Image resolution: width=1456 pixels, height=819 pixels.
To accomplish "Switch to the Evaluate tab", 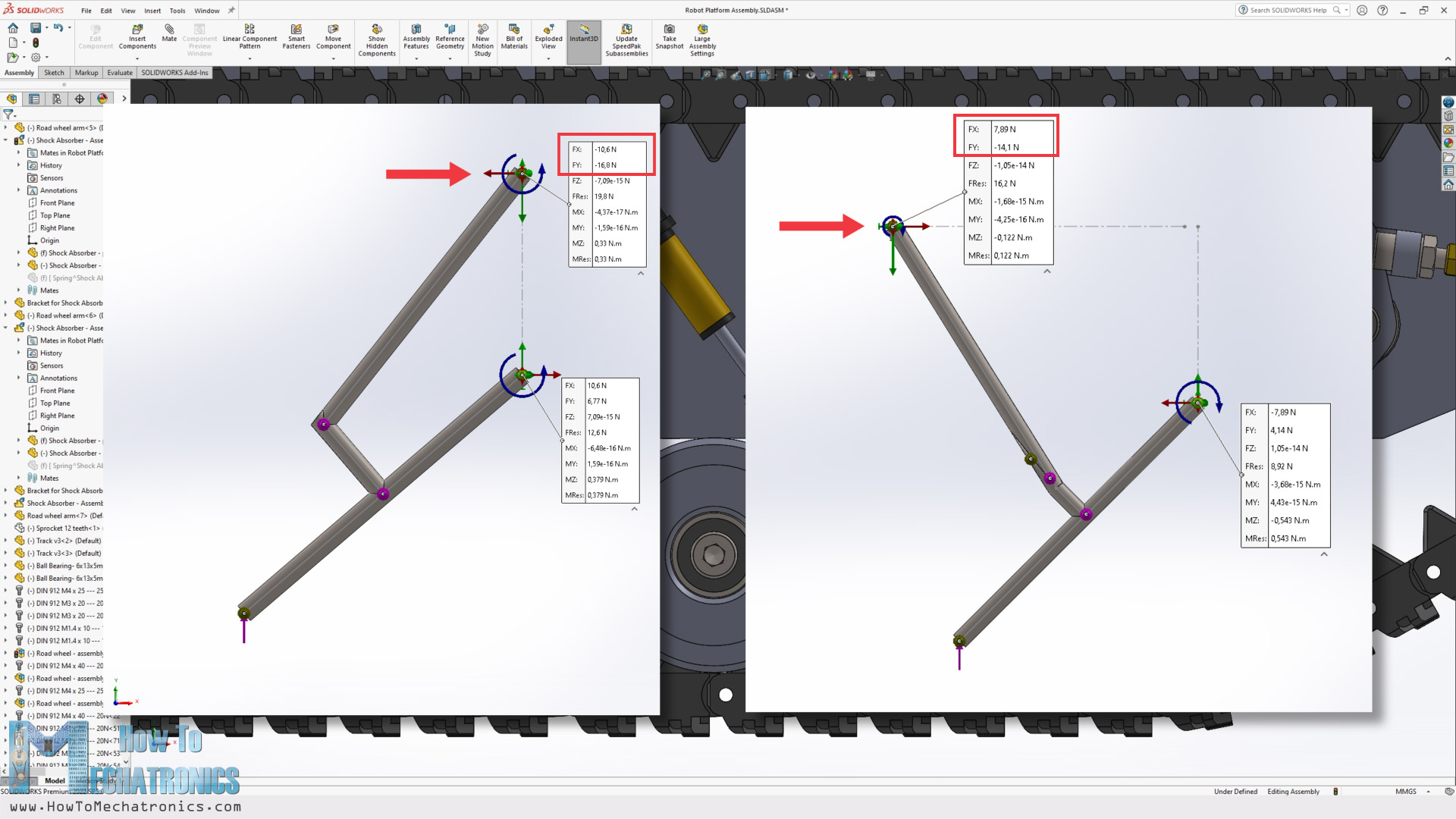I will (119, 73).
